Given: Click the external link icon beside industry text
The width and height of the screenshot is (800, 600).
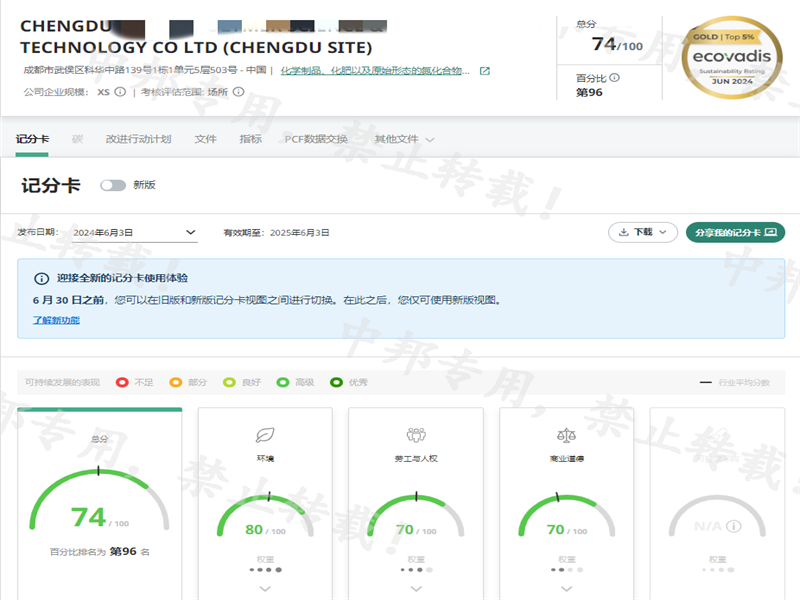Looking at the screenshot, I should [485, 71].
